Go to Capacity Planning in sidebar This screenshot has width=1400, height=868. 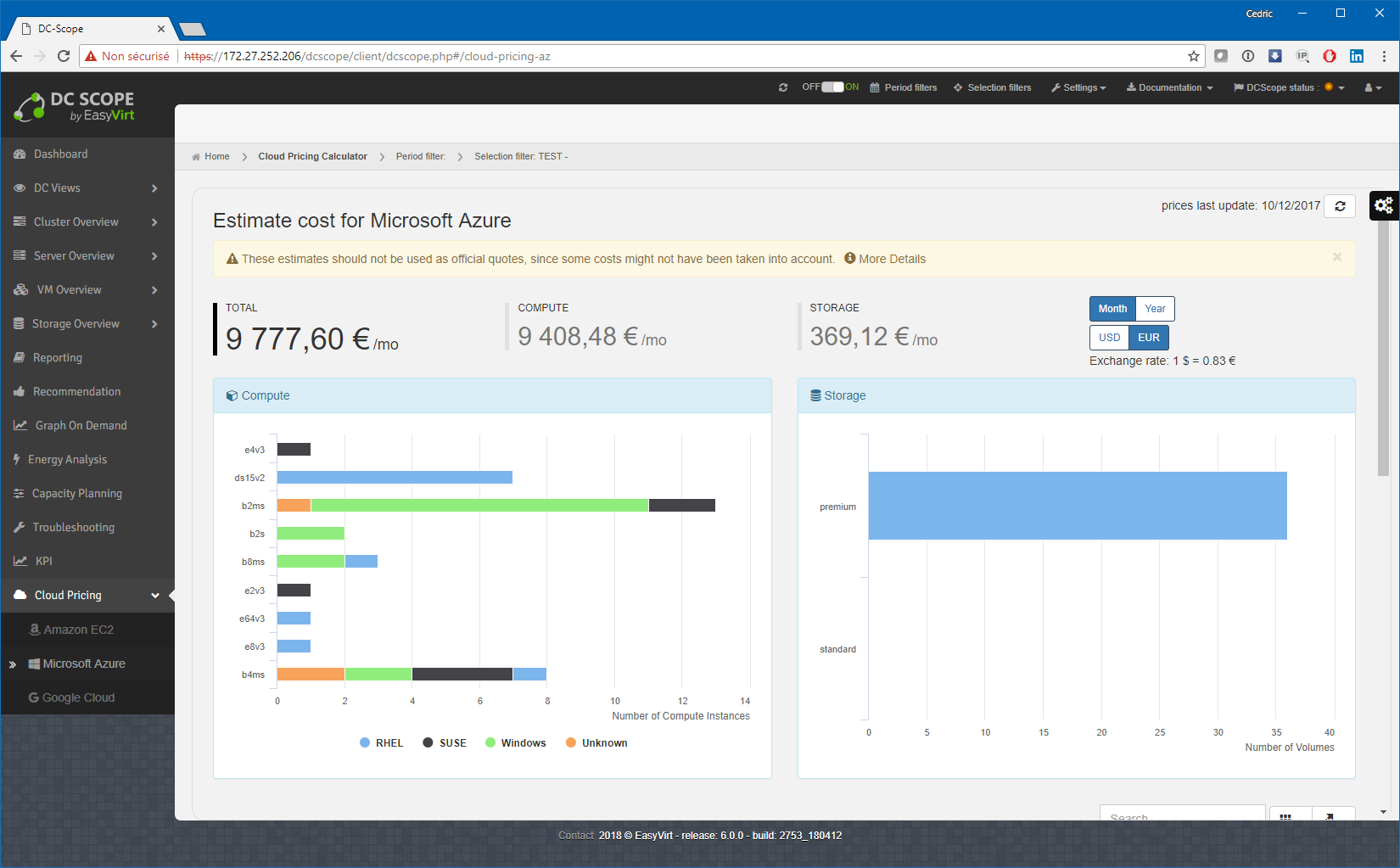[76, 494]
